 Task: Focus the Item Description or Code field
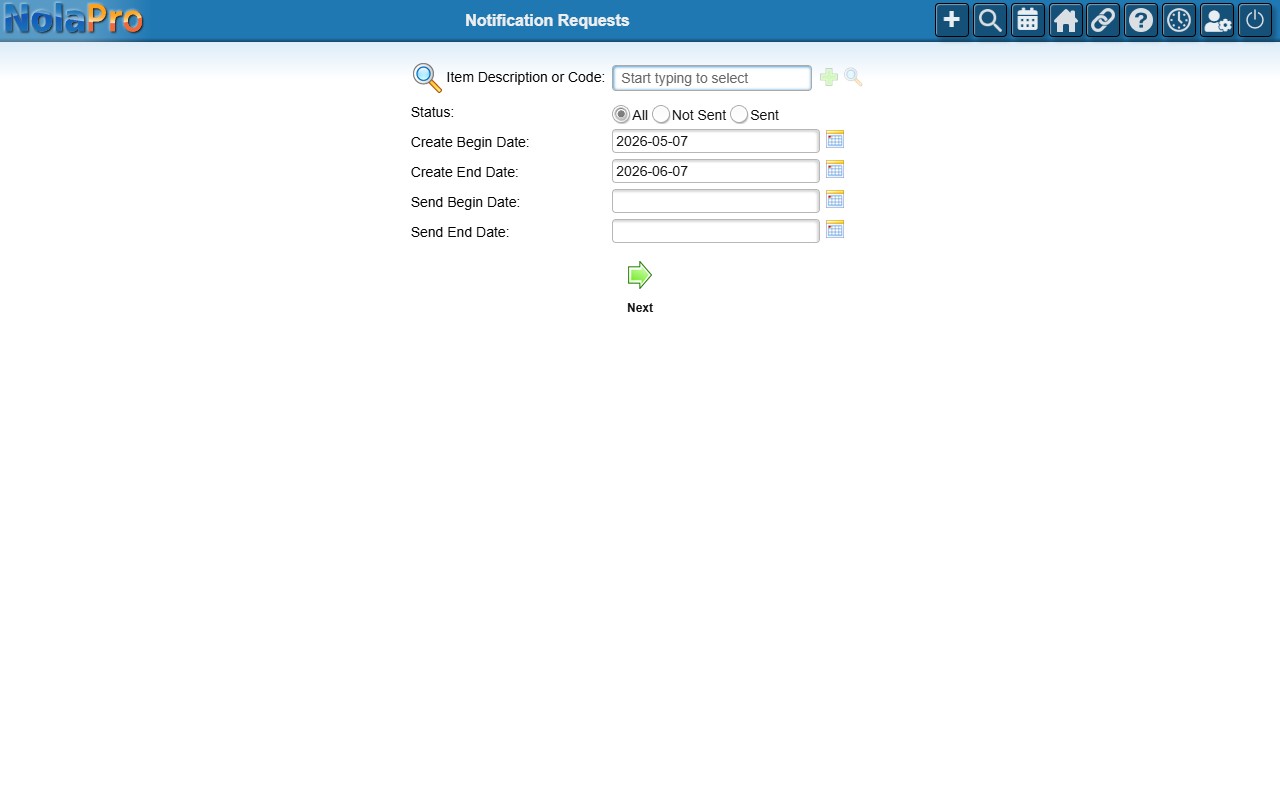(x=712, y=78)
